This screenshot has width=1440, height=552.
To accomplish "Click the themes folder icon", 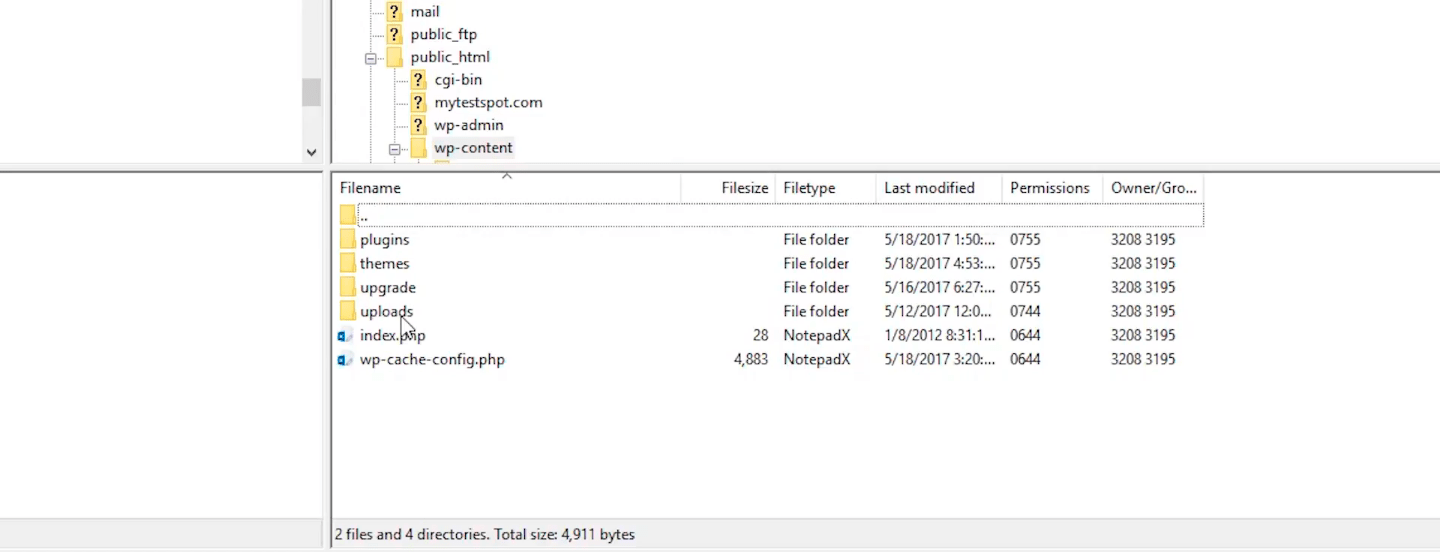I will click(x=347, y=264).
